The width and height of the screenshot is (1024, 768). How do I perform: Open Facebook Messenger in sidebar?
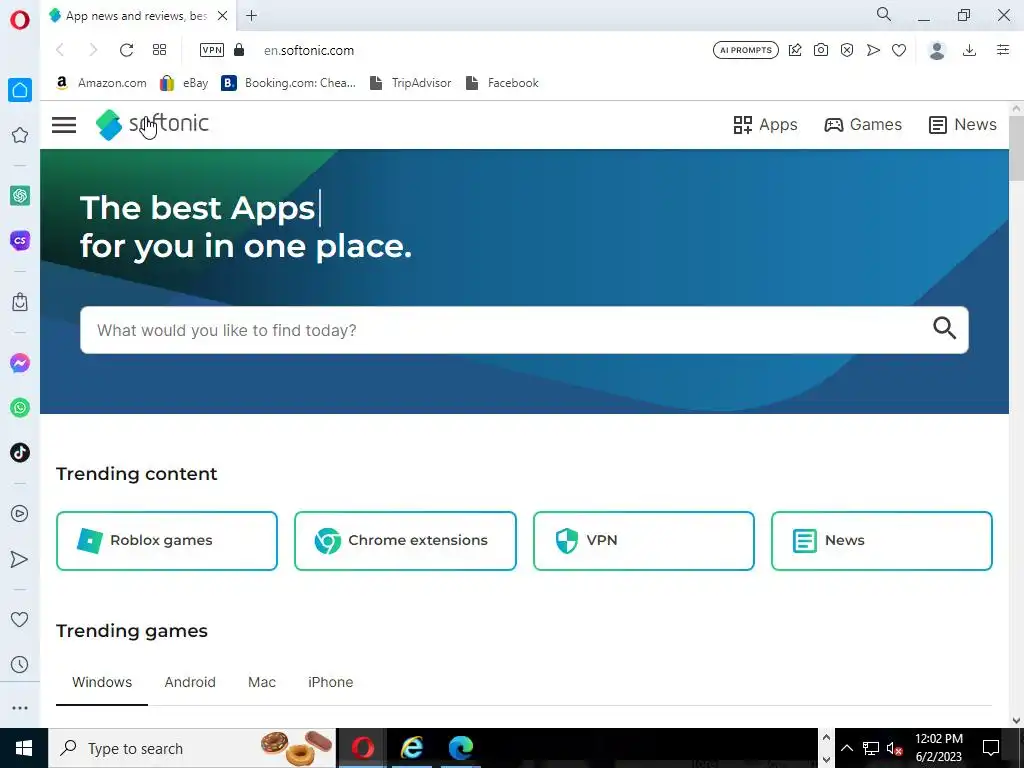20,363
